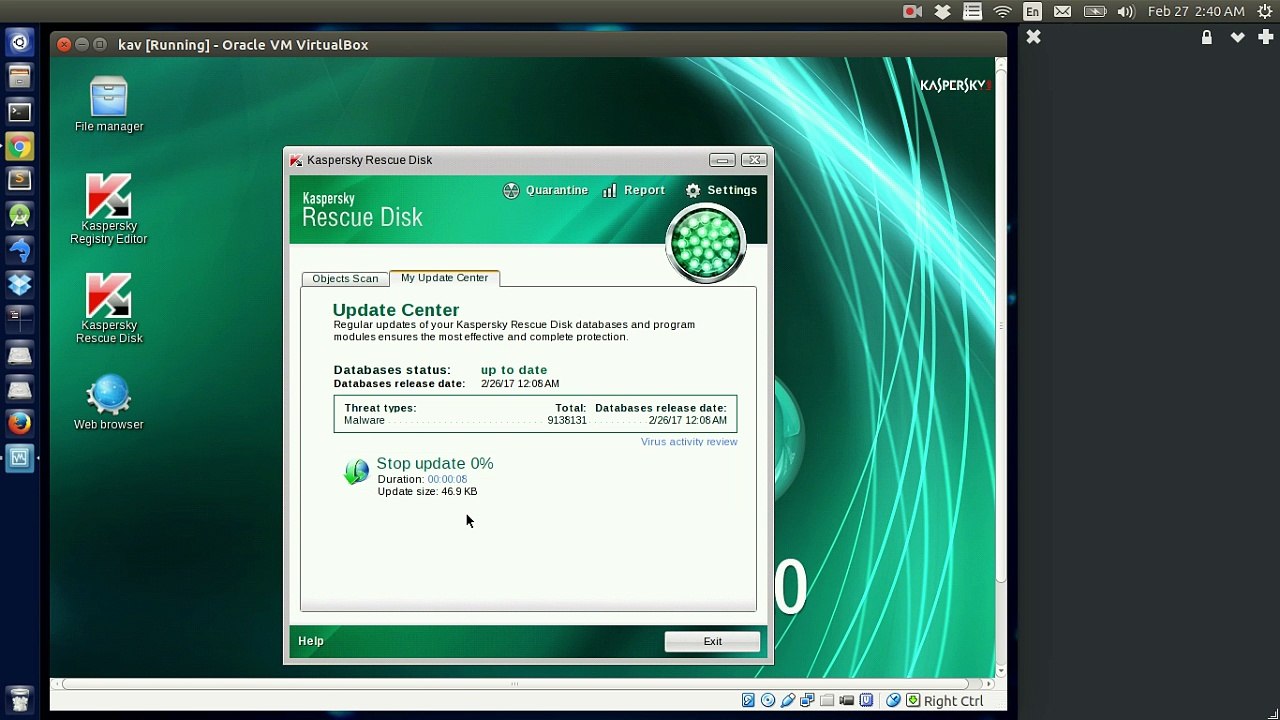Close the Kaspersky Rescue Disk window

click(x=755, y=160)
